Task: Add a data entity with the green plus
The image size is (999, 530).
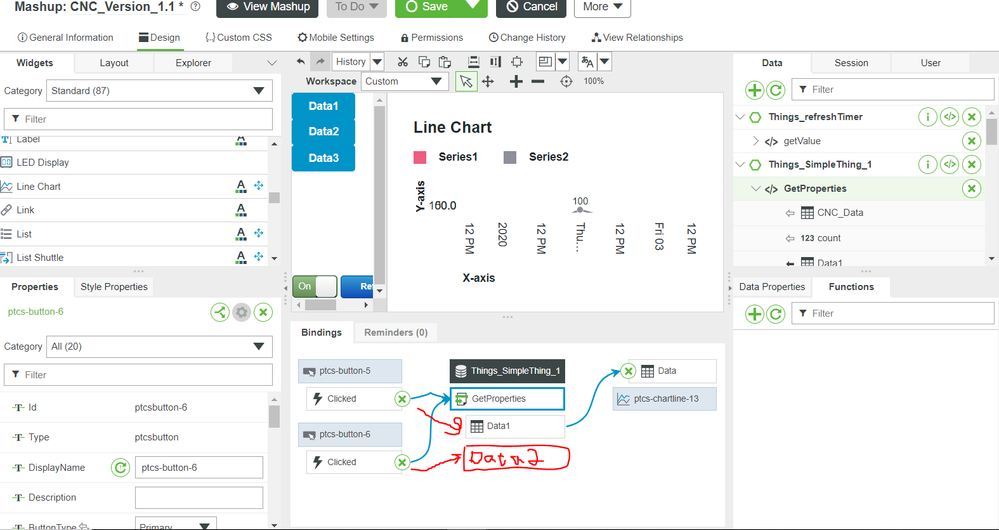Action: point(754,90)
